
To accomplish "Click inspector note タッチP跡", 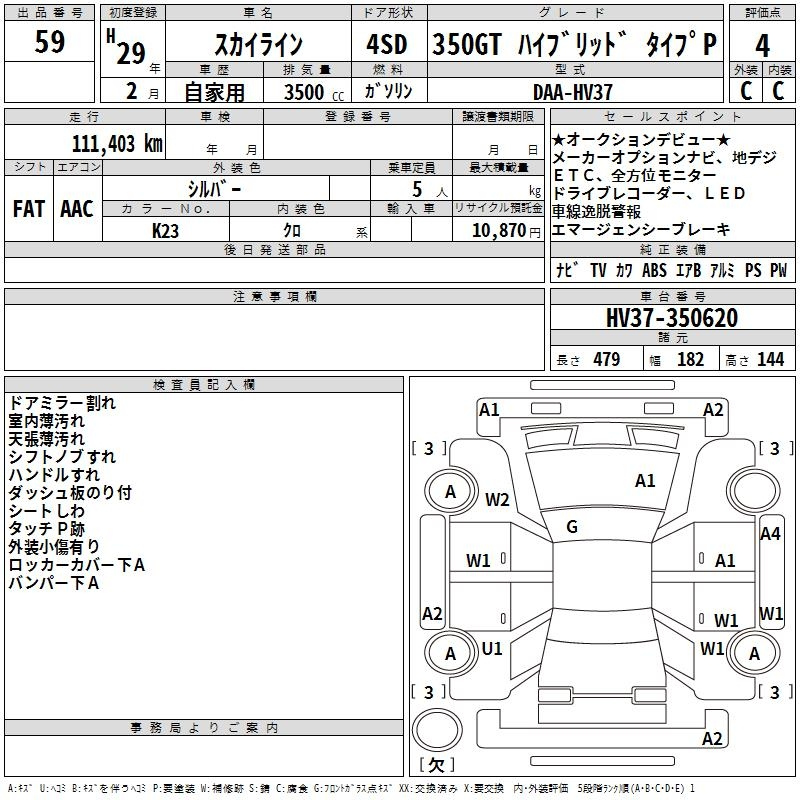I will tap(46, 528).
